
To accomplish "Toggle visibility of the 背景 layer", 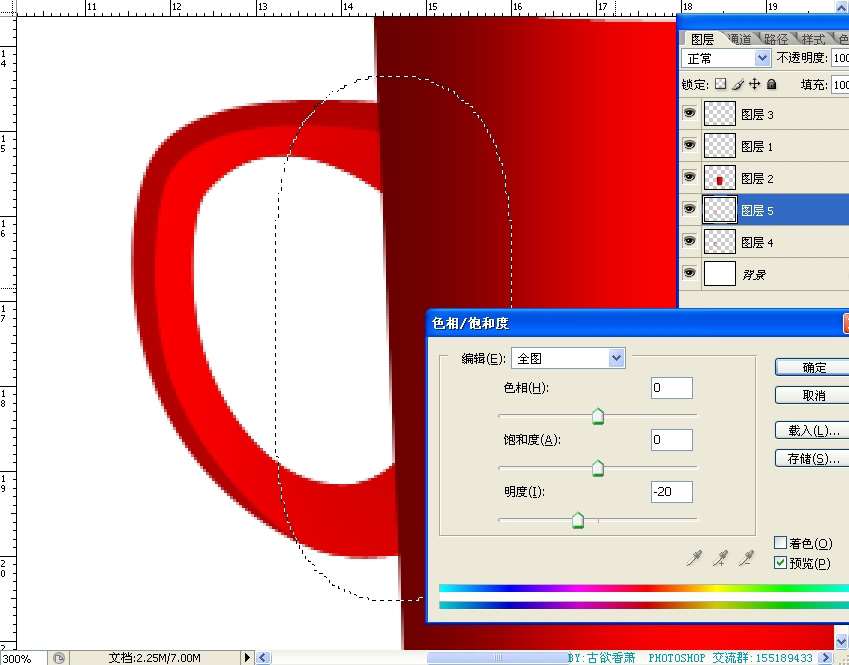I will [x=690, y=273].
